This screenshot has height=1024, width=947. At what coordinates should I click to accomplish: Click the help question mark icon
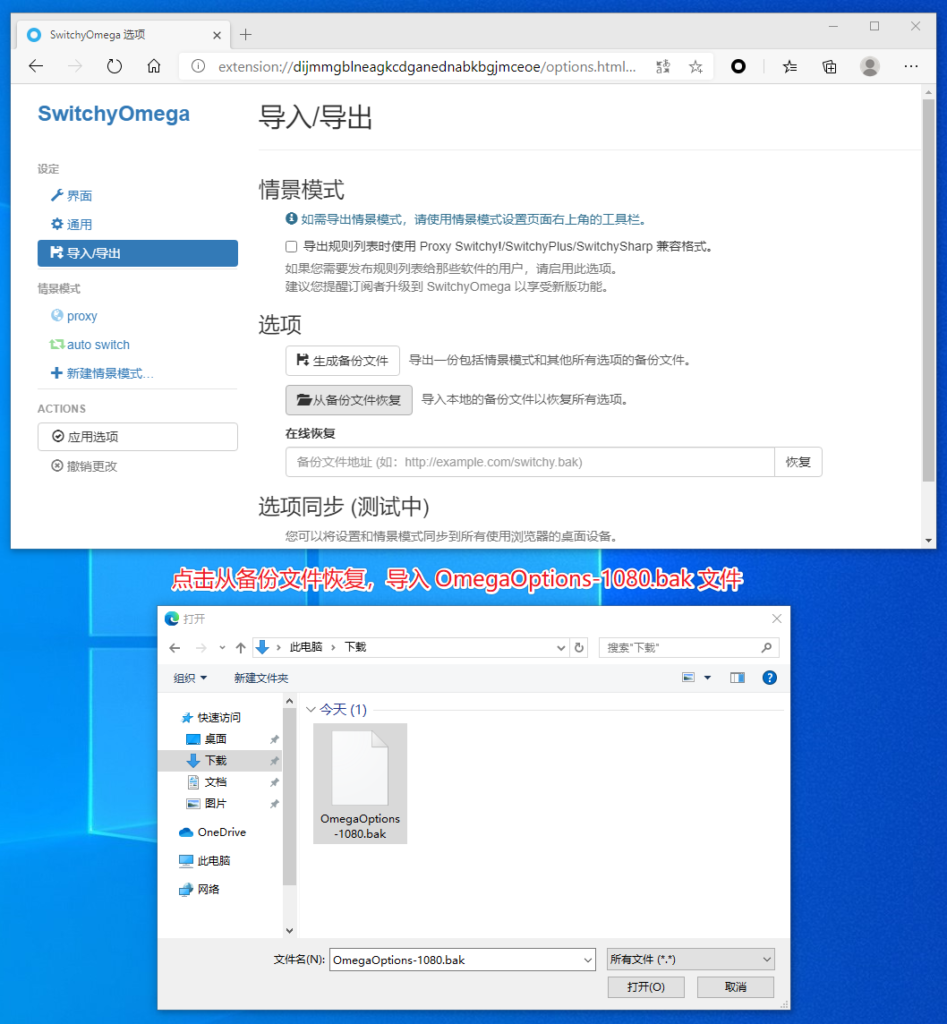[x=769, y=677]
